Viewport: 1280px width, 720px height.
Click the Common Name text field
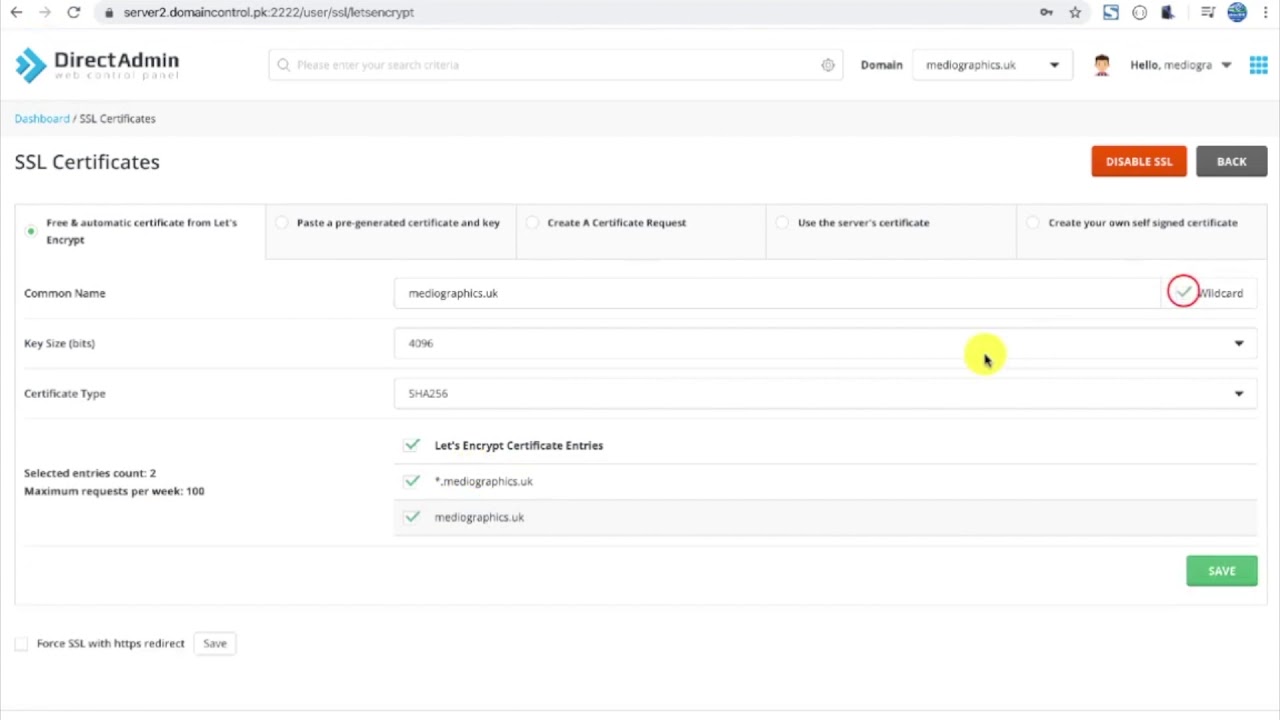pos(777,293)
